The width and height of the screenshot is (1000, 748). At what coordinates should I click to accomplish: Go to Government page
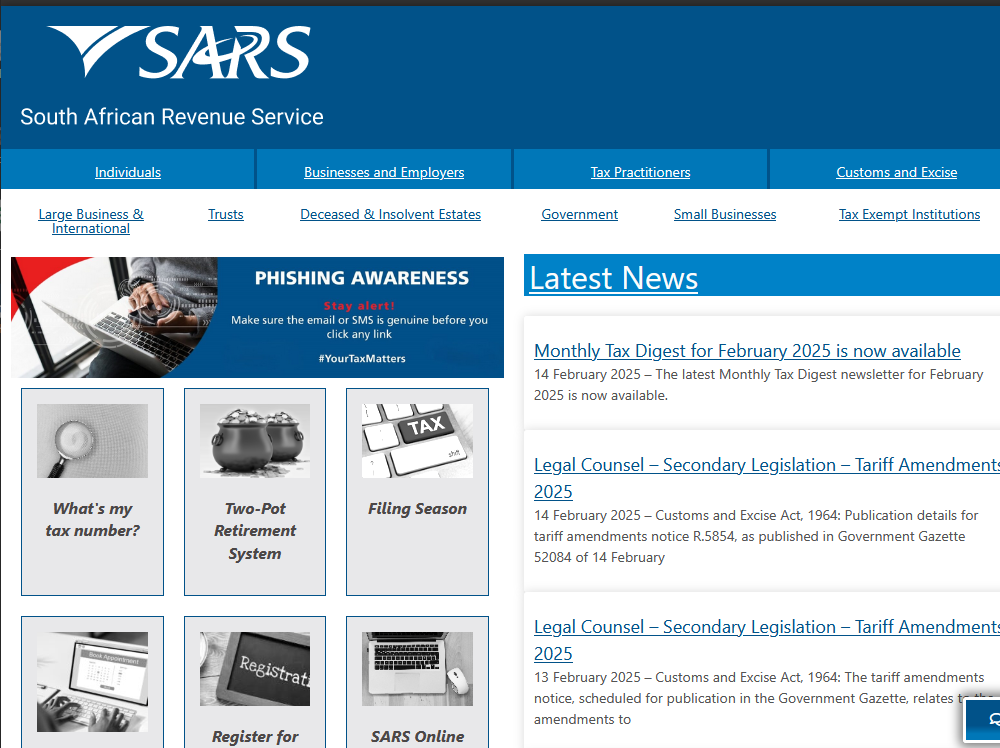click(x=579, y=214)
